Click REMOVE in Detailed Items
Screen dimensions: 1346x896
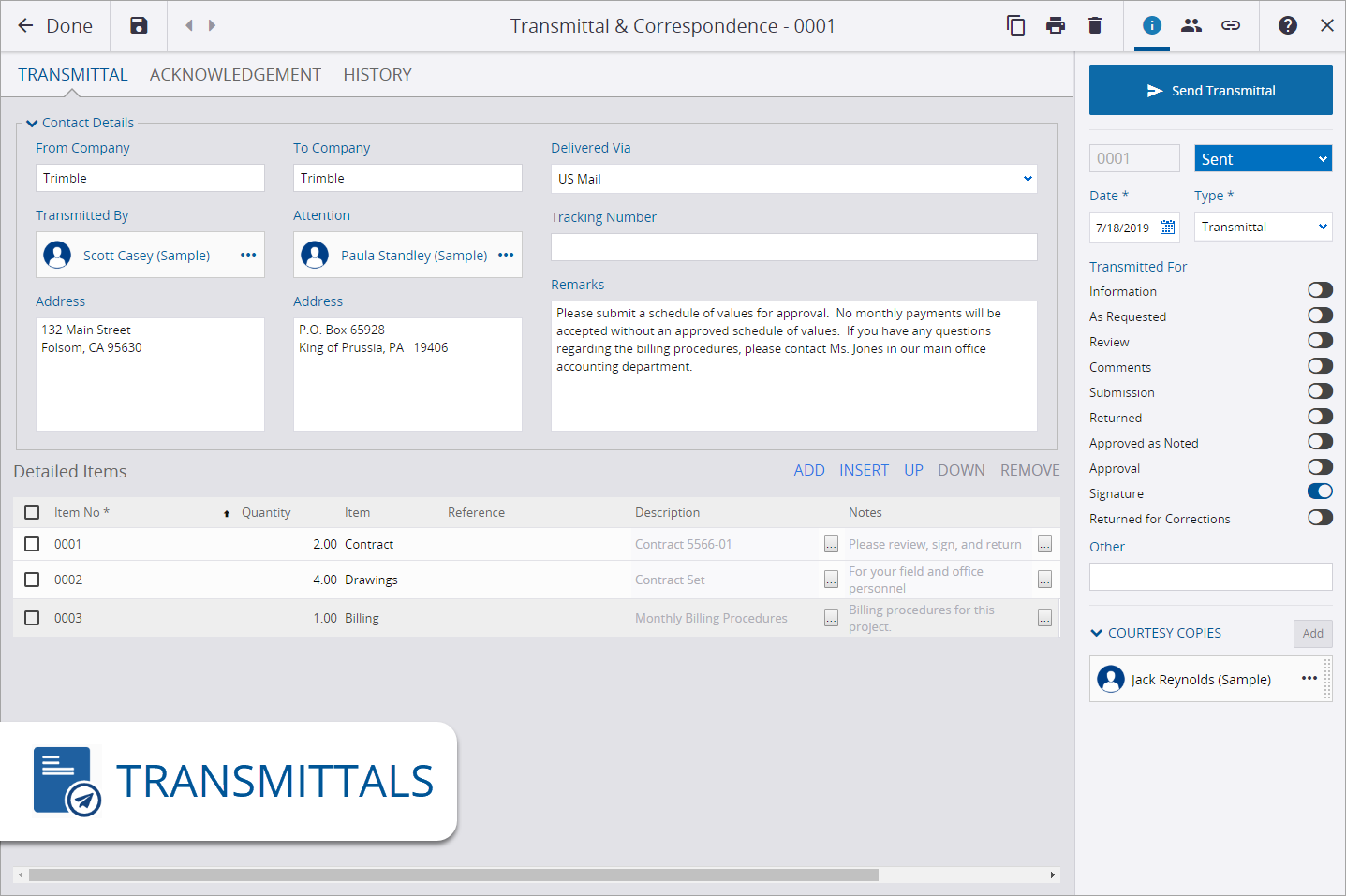[x=1030, y=470]
